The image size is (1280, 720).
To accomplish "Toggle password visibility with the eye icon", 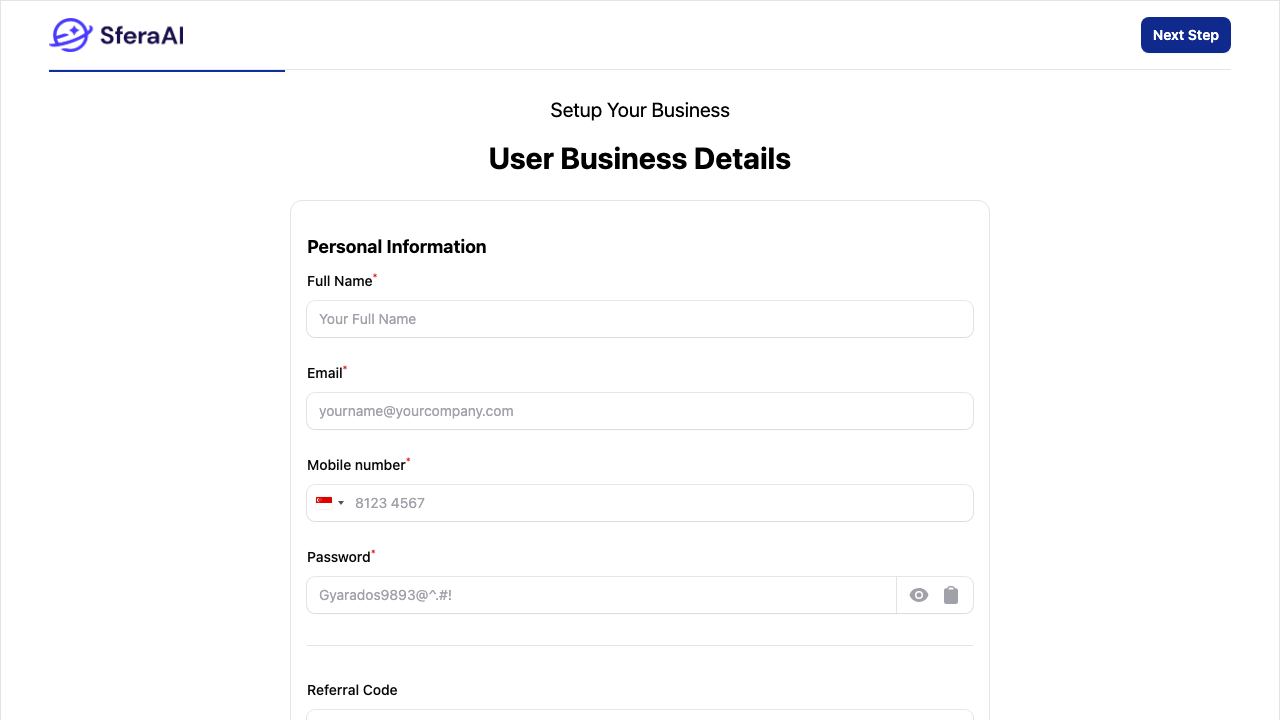I will [919, 595].
